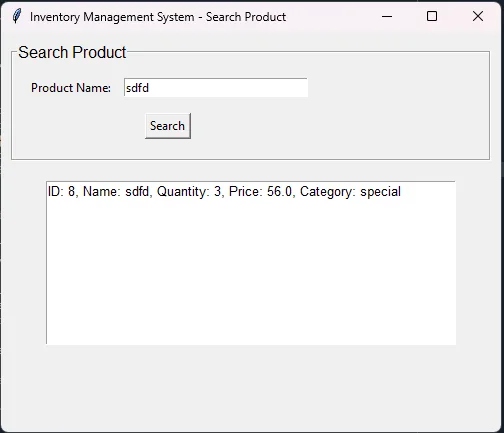
Task: Maximize the Search Product window
Action: (x=432, y=16)
